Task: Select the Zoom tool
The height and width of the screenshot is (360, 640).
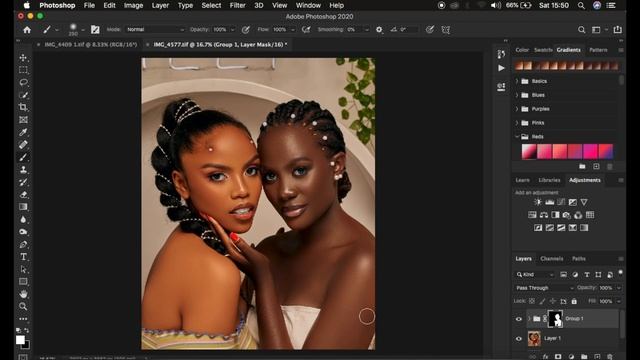Action: click(23, 306)
